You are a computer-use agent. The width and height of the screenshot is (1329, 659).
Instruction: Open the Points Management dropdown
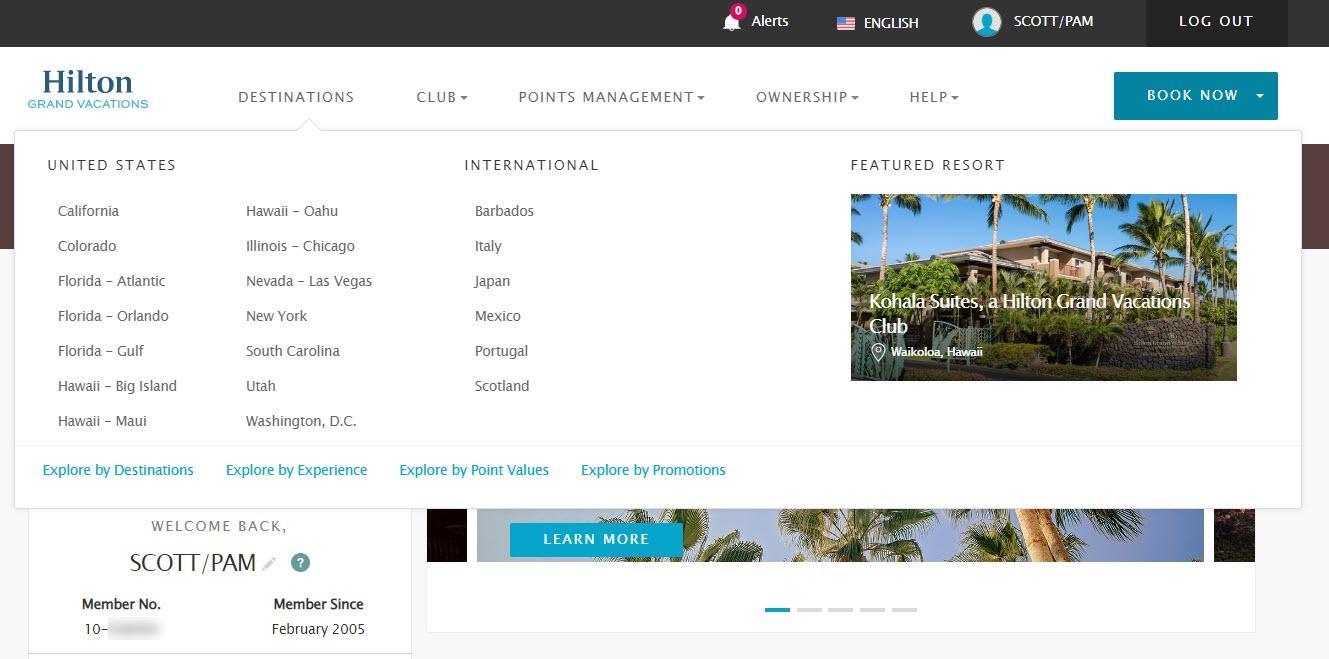click(x=611, y=97)
